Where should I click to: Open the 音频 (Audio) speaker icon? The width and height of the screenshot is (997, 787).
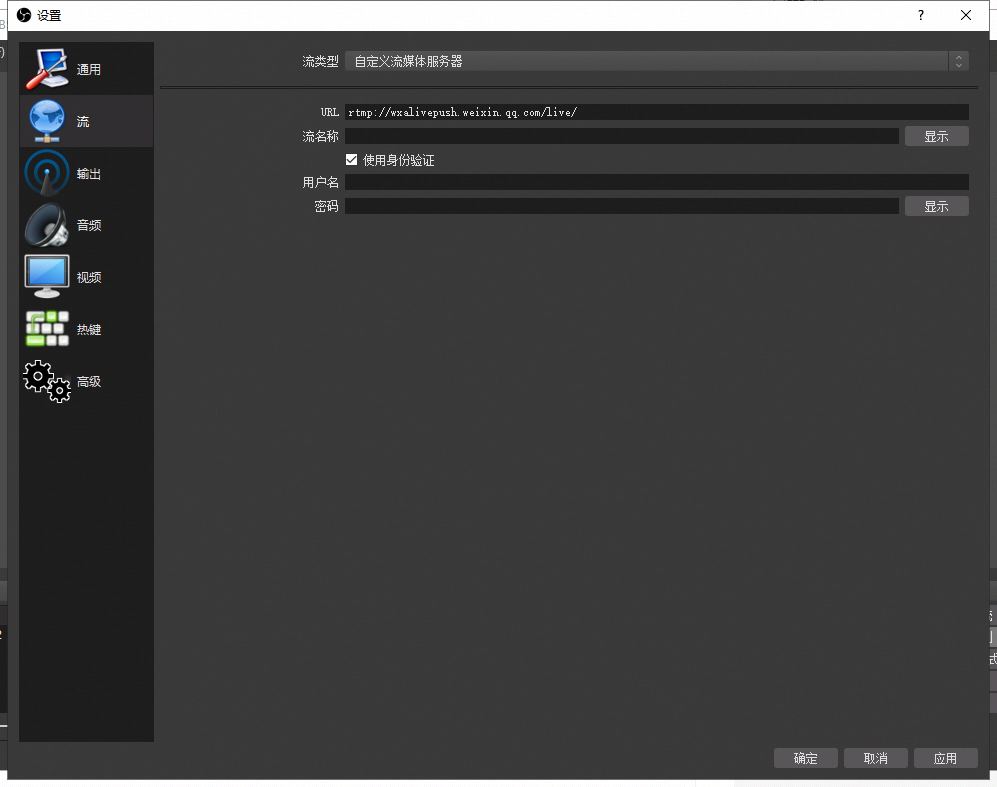coord(46,225)
